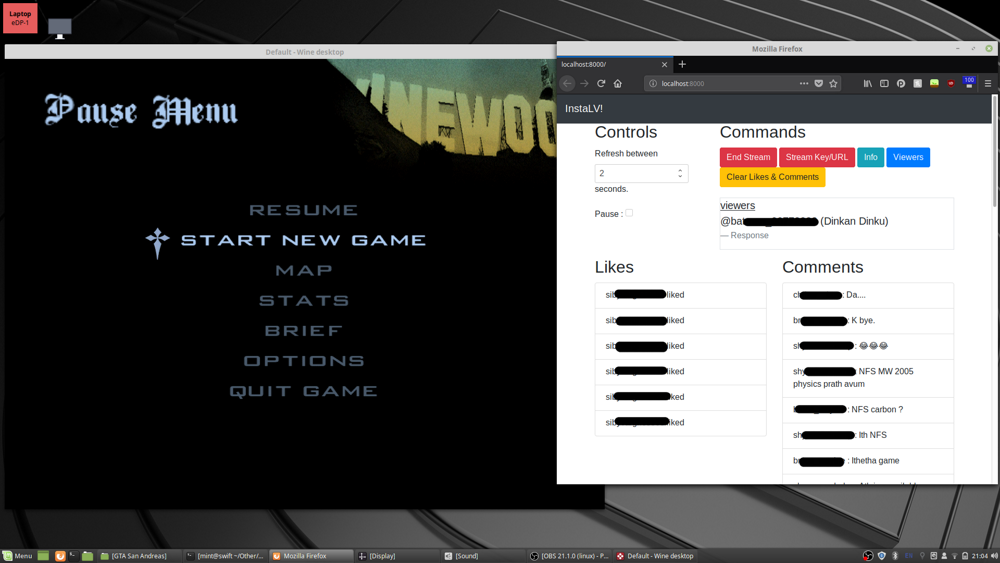The height and width of the screenshot is (563, 1000).
Task: Click the refresh seconds number field
Action: pyautogui.click(x=641, y=173)
